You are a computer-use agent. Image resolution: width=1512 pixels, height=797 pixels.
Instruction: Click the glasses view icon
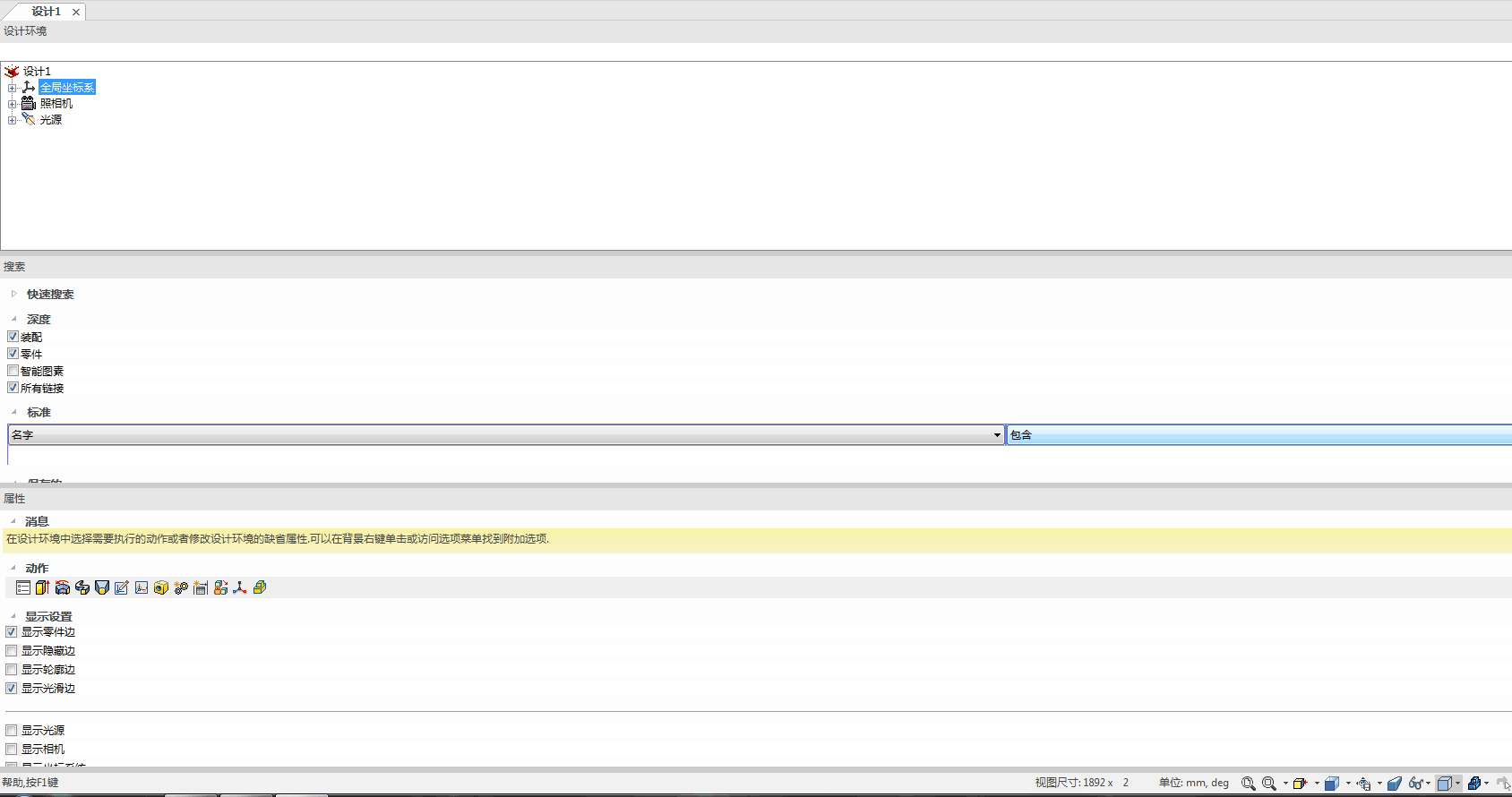[x=1415, y=784]
